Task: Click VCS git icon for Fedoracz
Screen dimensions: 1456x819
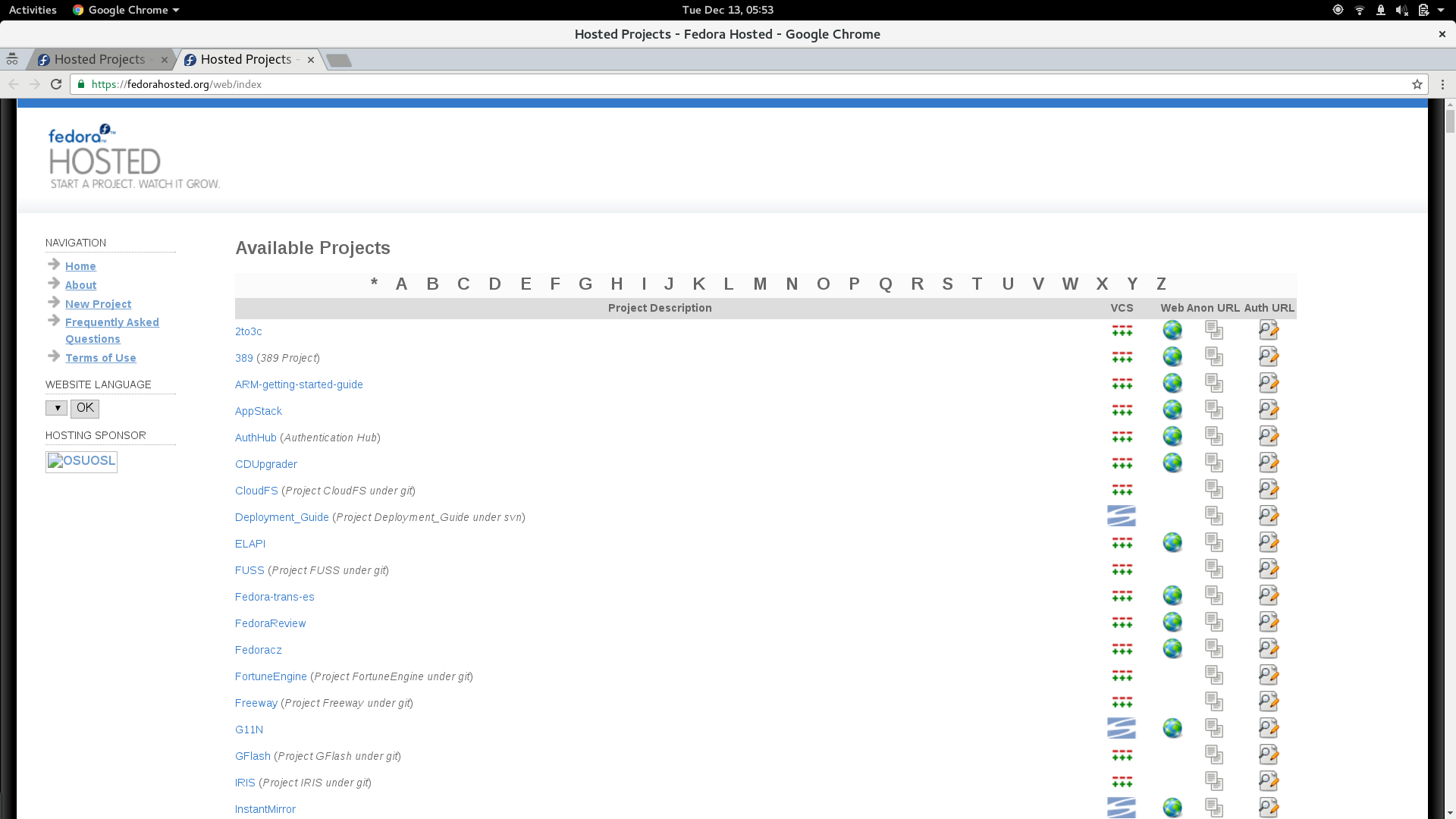Action: click(1122, 649)
